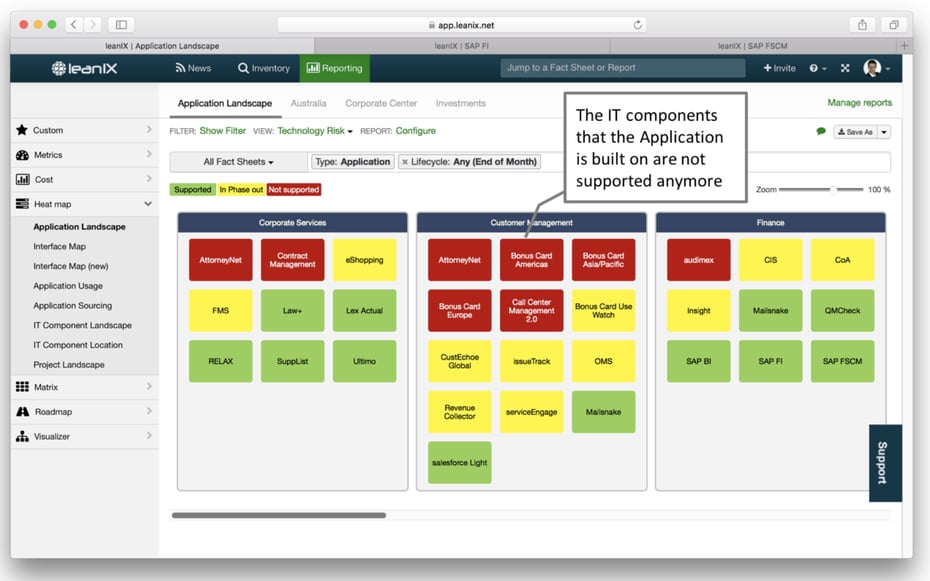Open Application Usage in the sidebar
Screen dimensions: 930x581
coord(68,286)
